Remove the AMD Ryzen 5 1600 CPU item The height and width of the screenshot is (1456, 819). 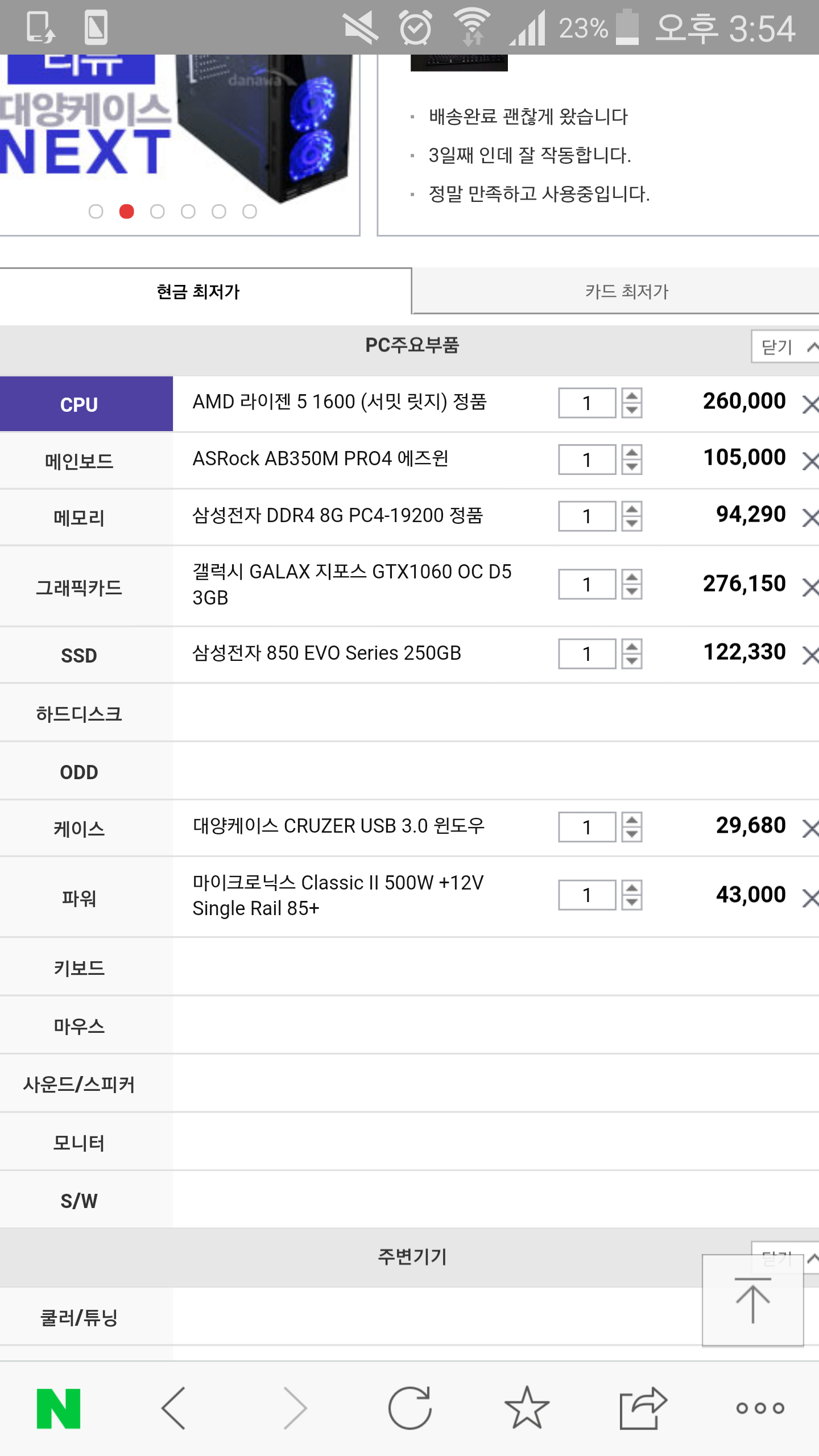(x=810, y=404)
